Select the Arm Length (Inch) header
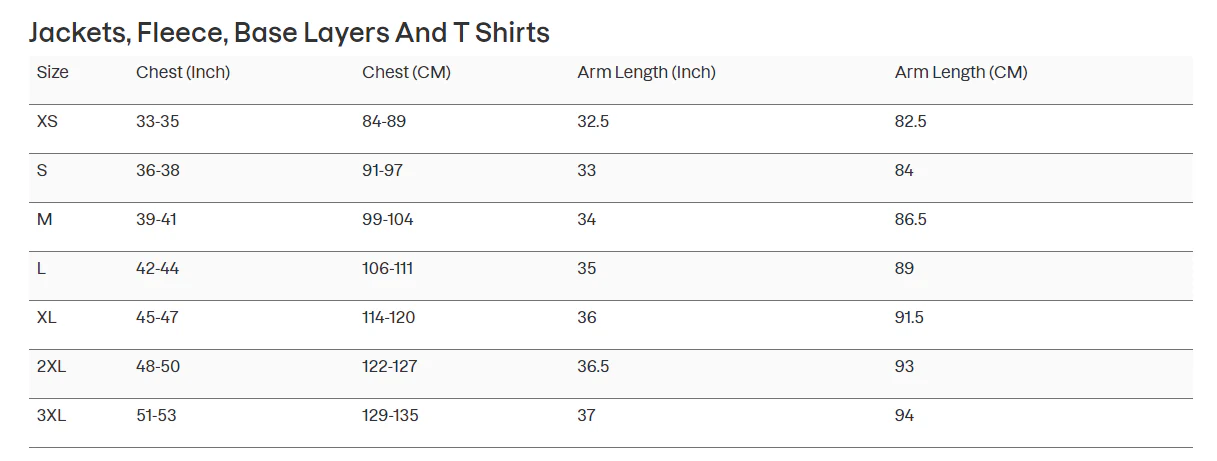The image size is (1217, 461). pos(646,72)
